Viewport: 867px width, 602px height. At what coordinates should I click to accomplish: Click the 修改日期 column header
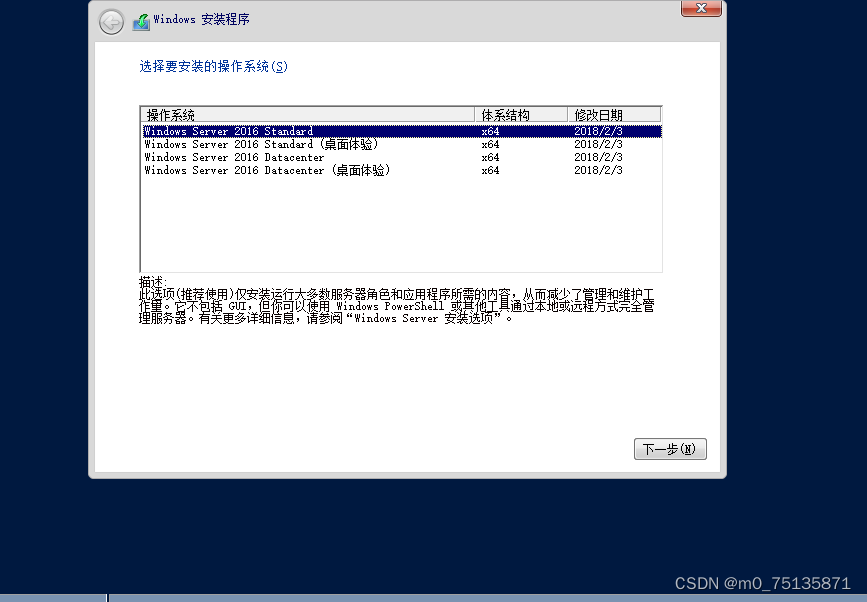pos(614,115)
